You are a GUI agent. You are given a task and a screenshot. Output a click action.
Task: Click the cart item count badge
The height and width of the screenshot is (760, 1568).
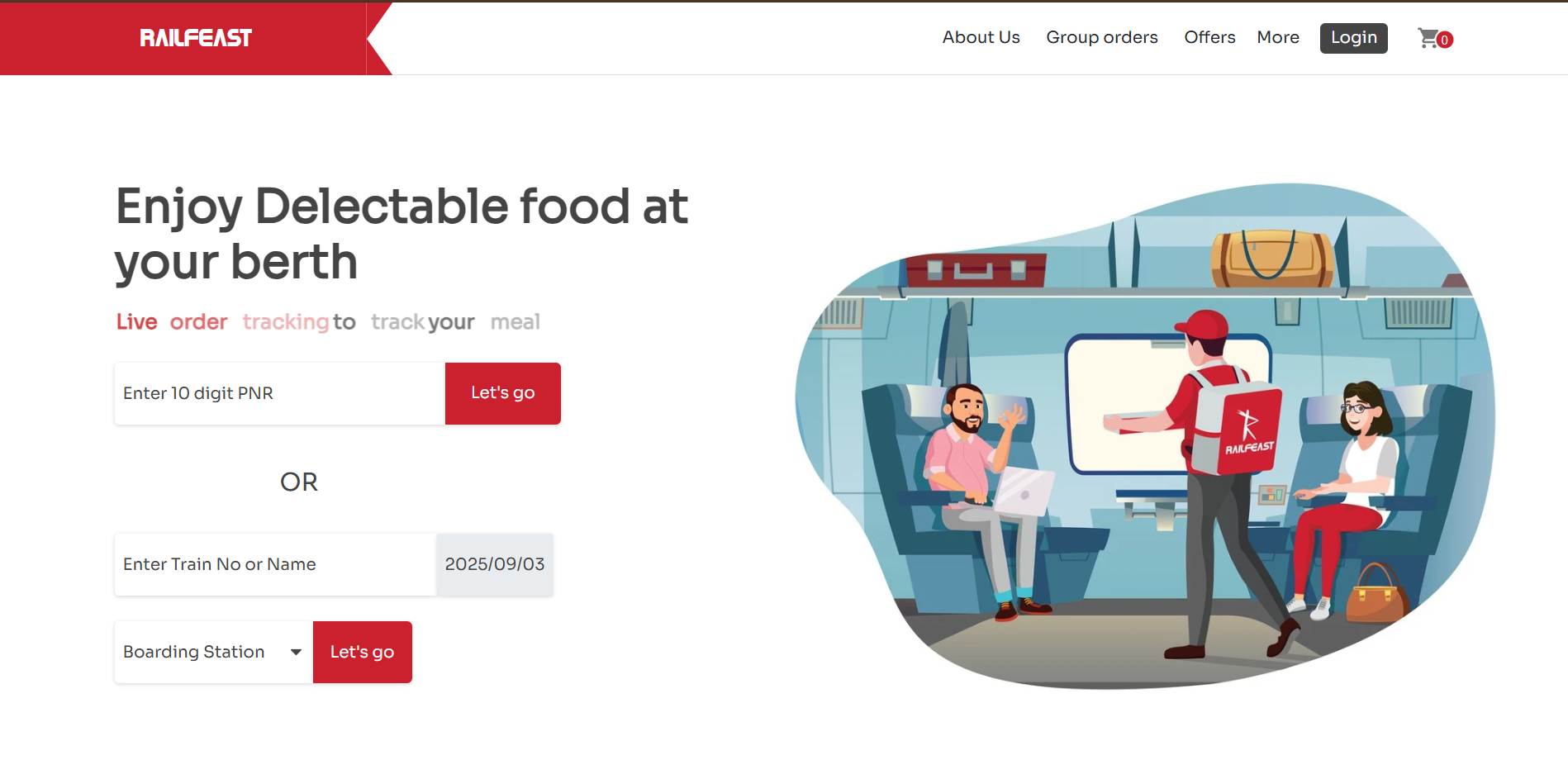[x=1444, y=40]
